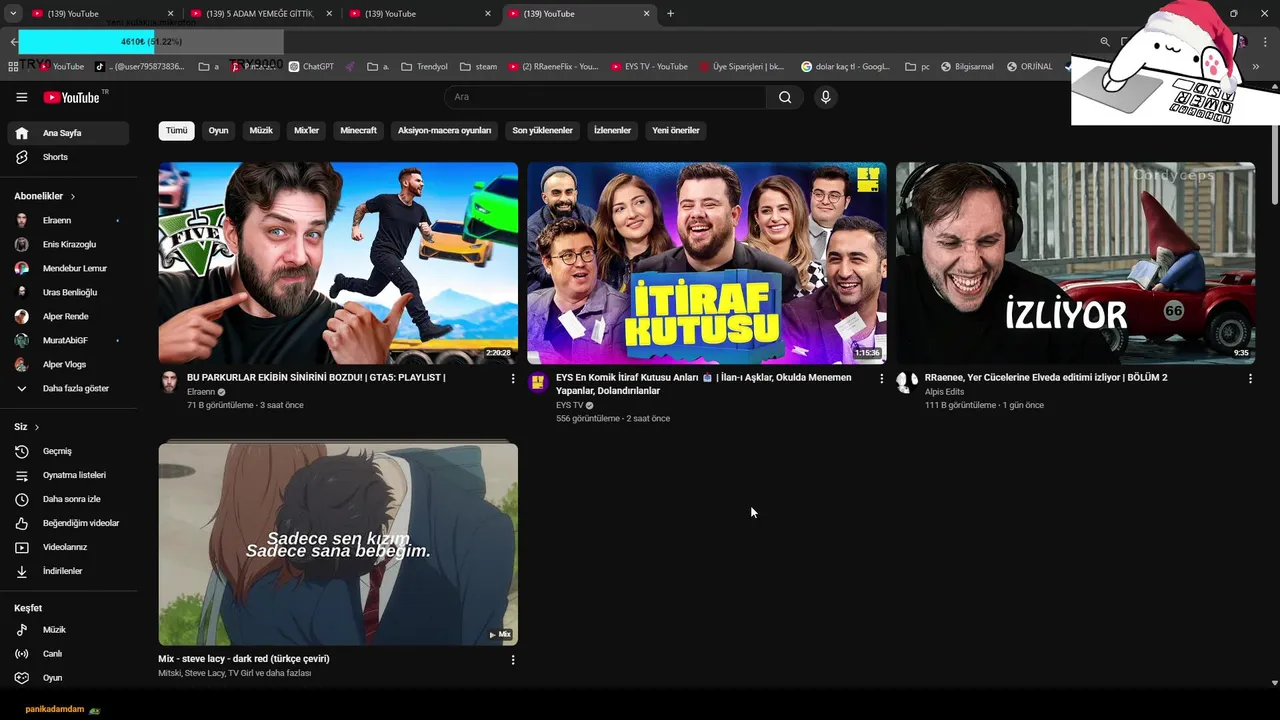Image resolution: width=1280 pixels, height=720 pixels.
Task: Select the Yeni öneriler filter chip
Action: click(676, 130)
